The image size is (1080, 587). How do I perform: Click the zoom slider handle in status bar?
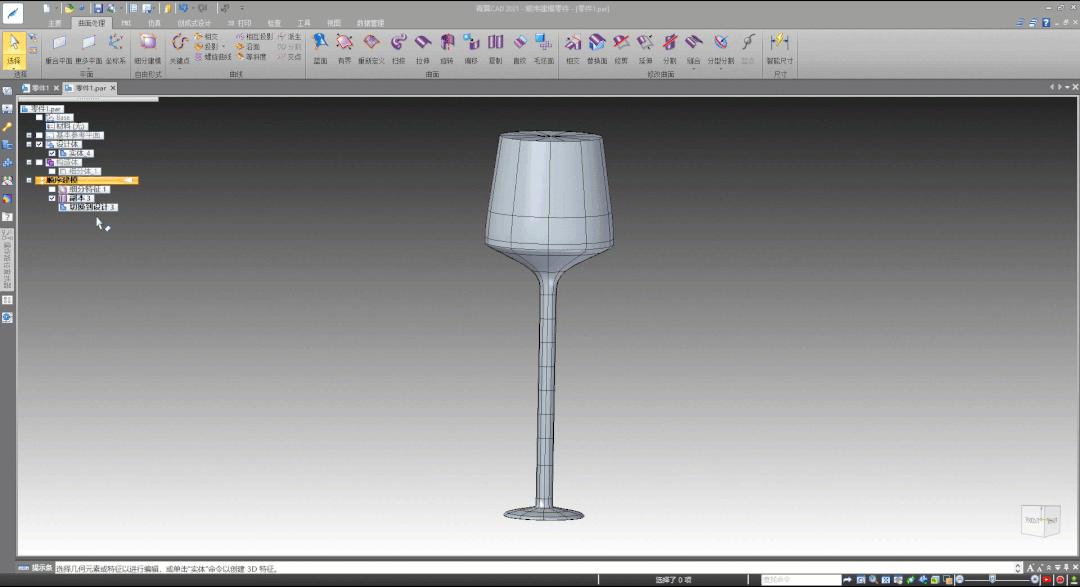pyautogui.click(x=993, y=580)
